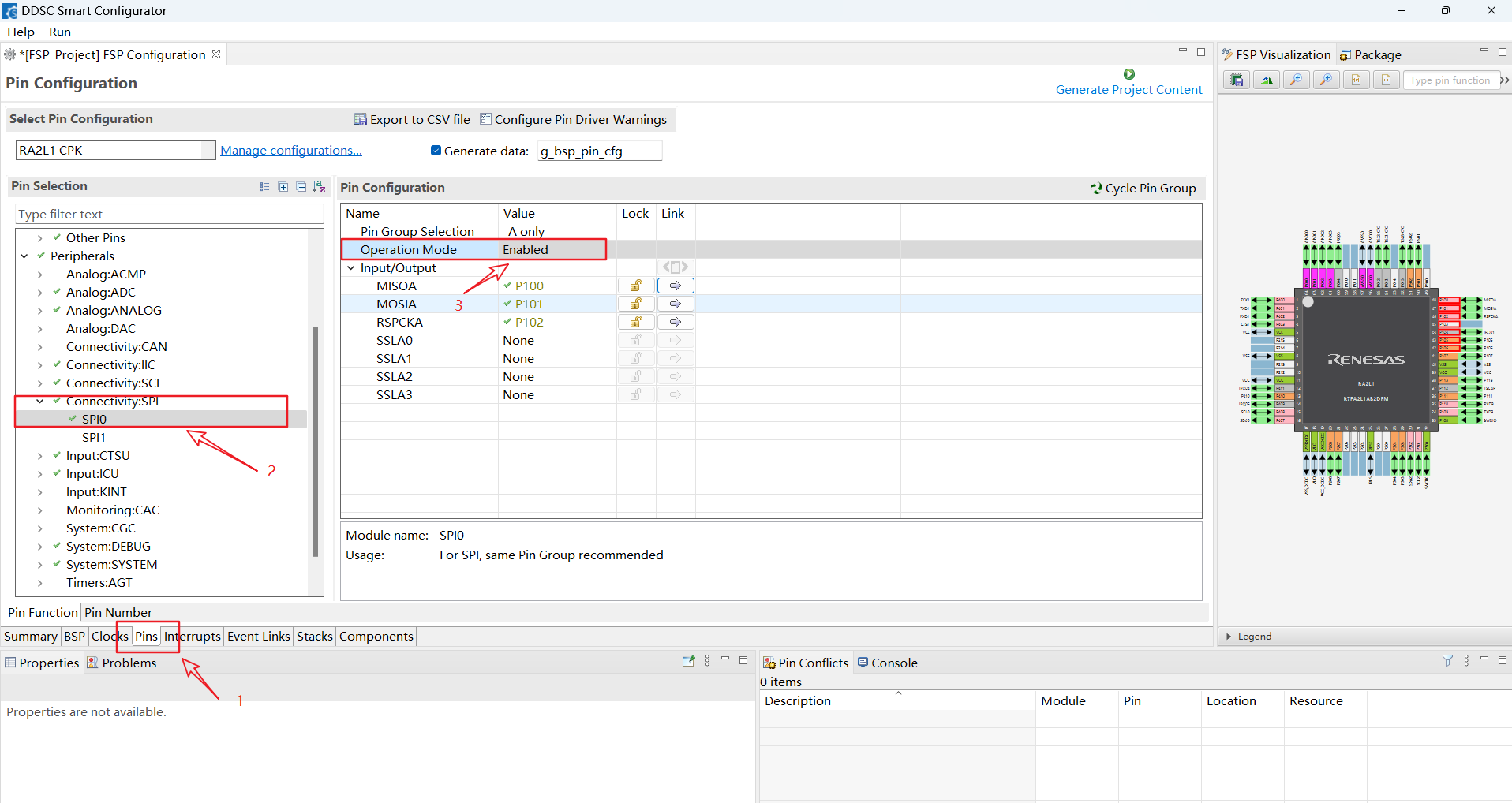Click the Generate Project Content link
This screenshot has width=1512, height=803.
click(1129, 90)
